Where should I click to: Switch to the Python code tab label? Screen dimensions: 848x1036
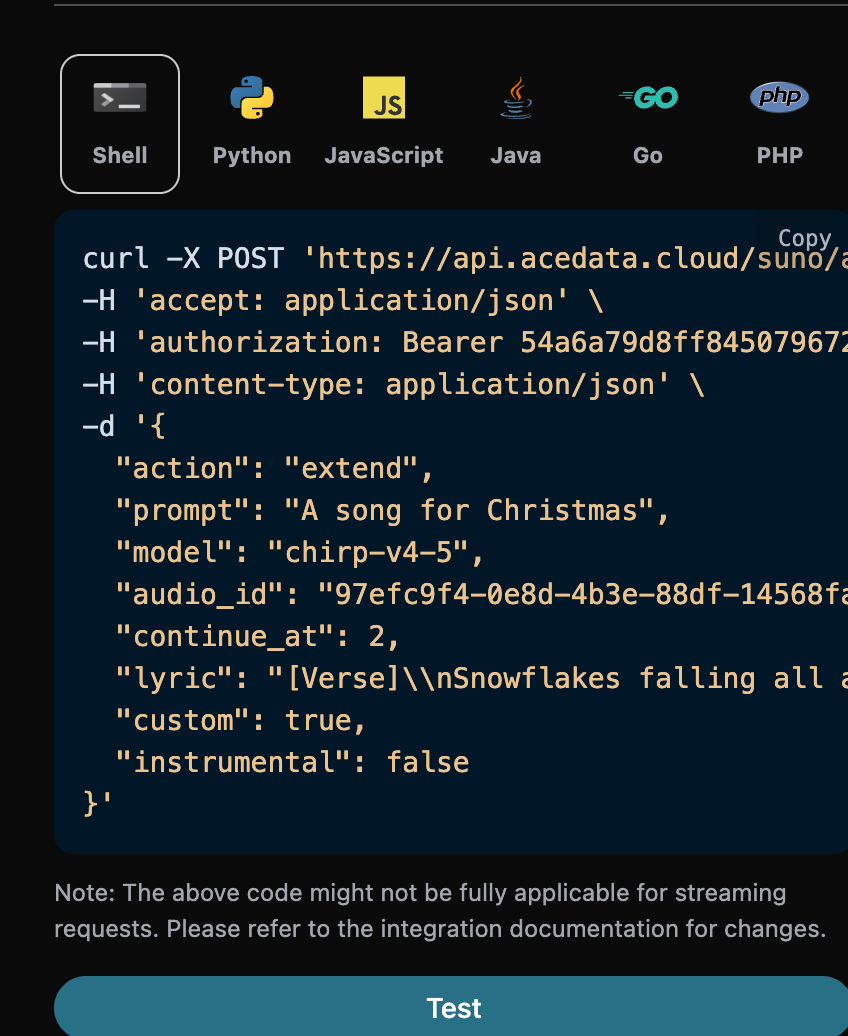pos(252,156)
